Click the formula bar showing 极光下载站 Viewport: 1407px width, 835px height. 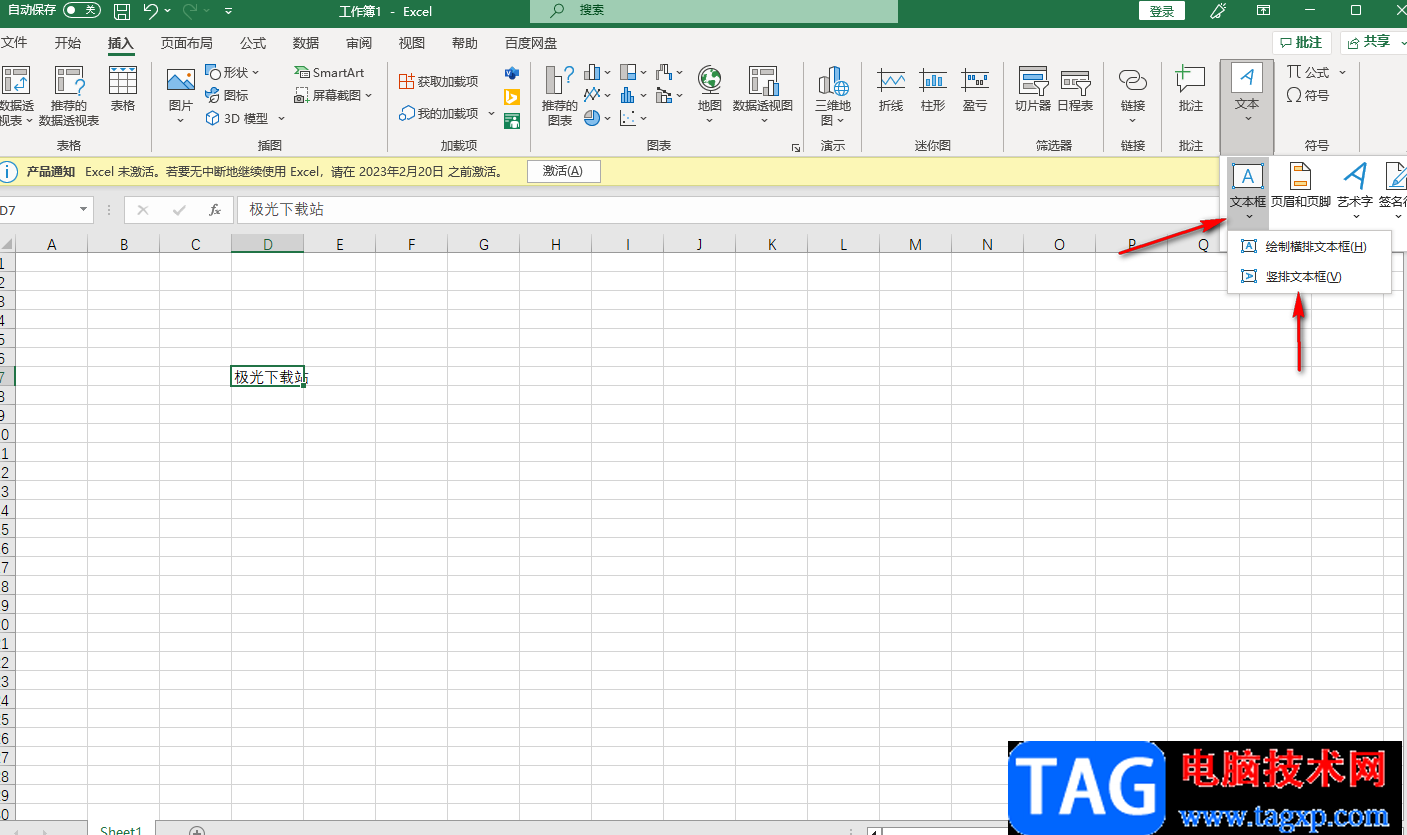820,210
